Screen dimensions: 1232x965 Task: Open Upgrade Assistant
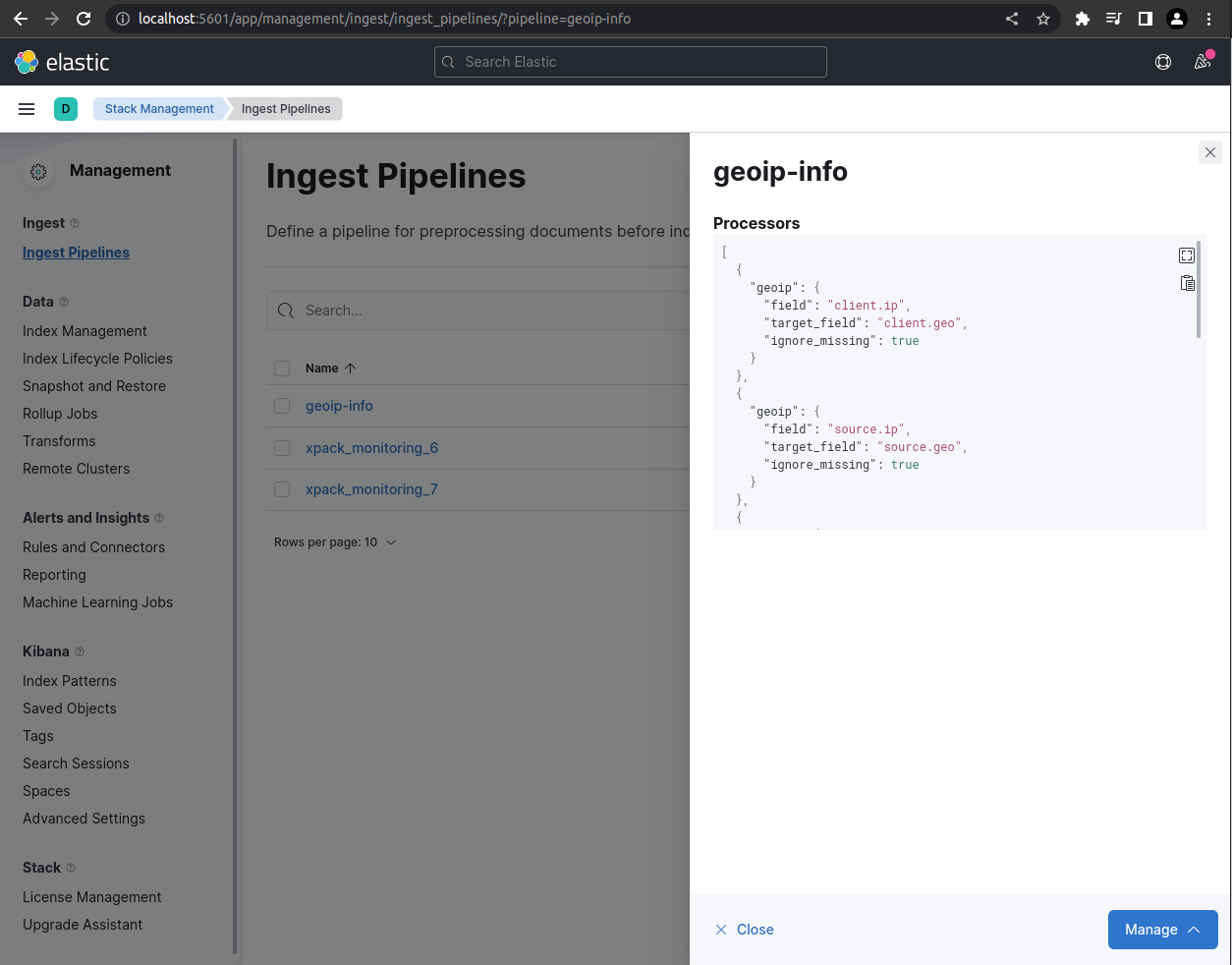tap(83, 925)
